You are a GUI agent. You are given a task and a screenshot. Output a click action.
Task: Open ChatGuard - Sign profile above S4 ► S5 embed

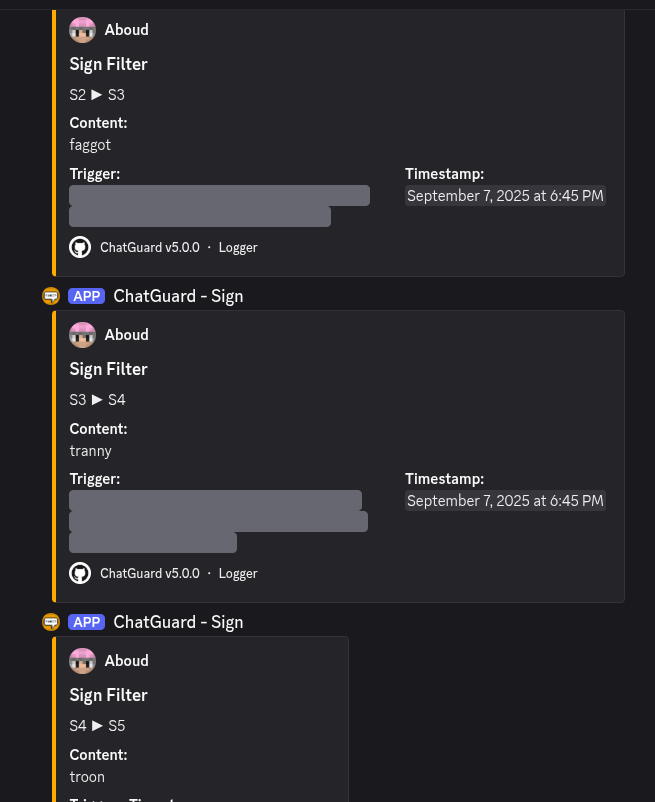tap(178, 622)
